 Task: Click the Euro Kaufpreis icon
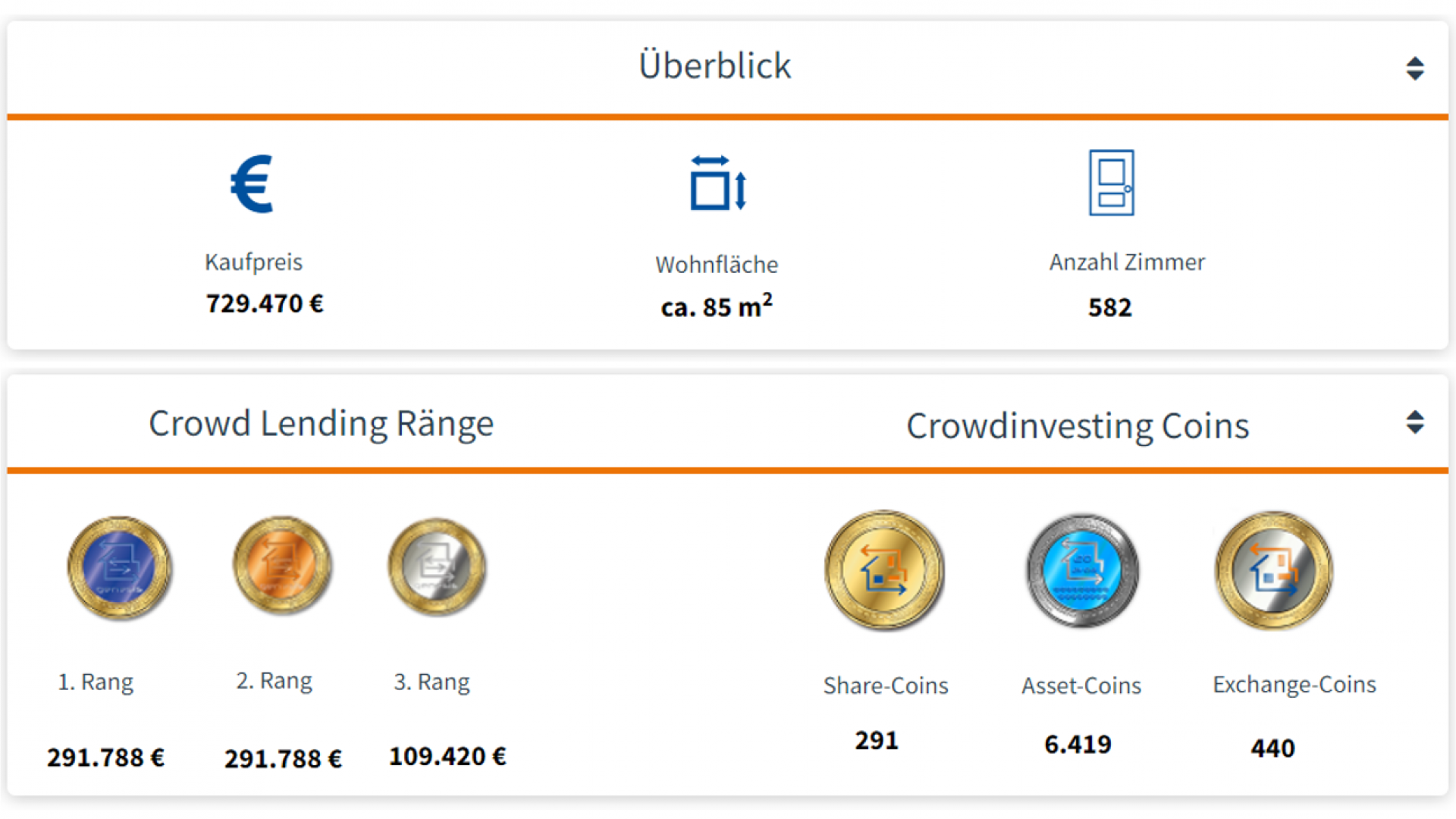[252, 184]
